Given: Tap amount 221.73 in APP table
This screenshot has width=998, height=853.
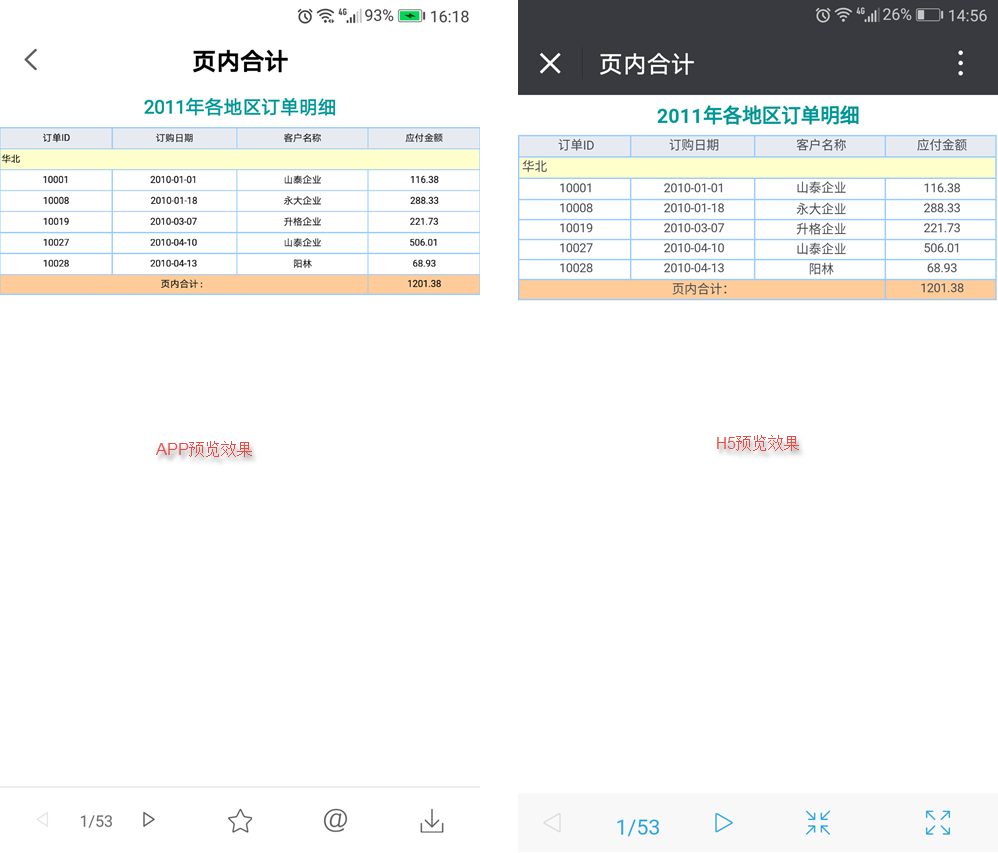Looking at the screenshot, I should pyautogui.click(x=424, y=222).
